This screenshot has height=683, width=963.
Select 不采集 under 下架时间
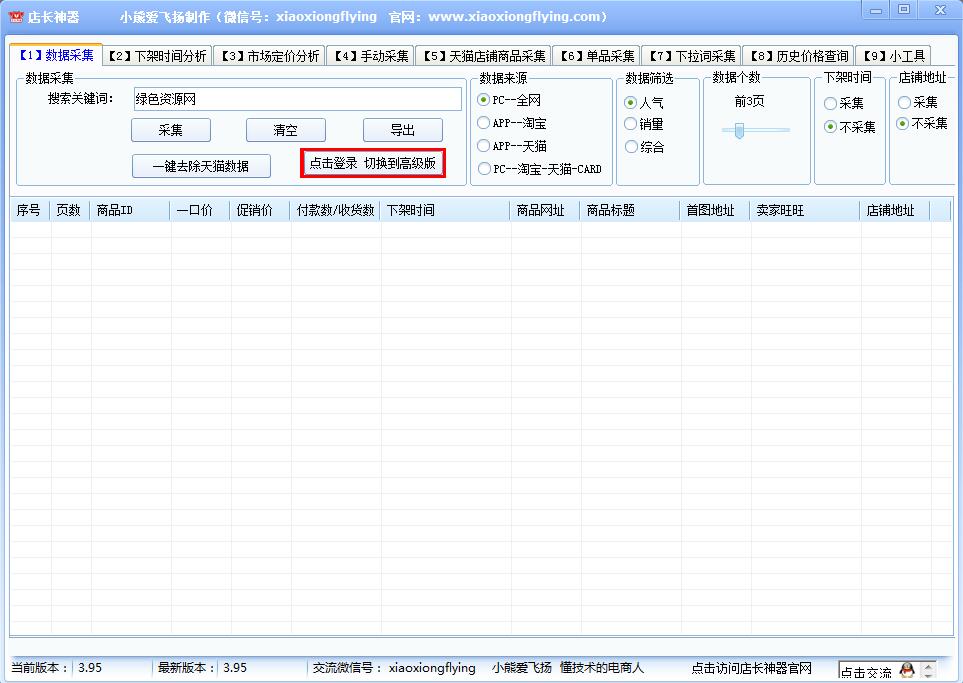pos(850,127)
